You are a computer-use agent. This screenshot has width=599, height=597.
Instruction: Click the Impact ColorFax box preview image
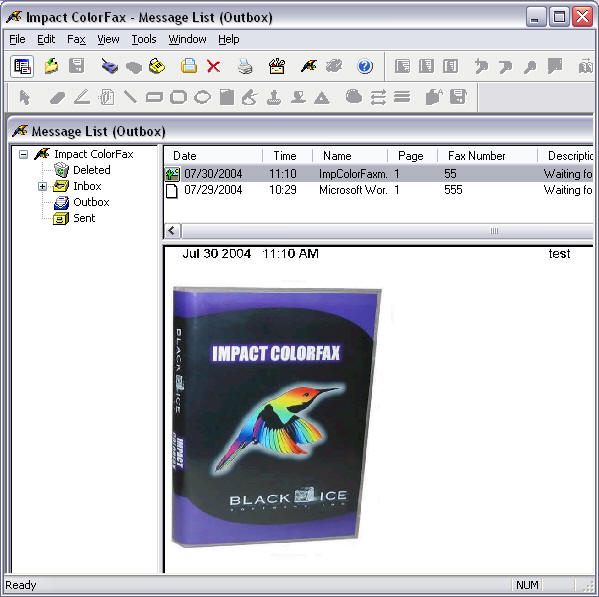click(x=277, y=416)
